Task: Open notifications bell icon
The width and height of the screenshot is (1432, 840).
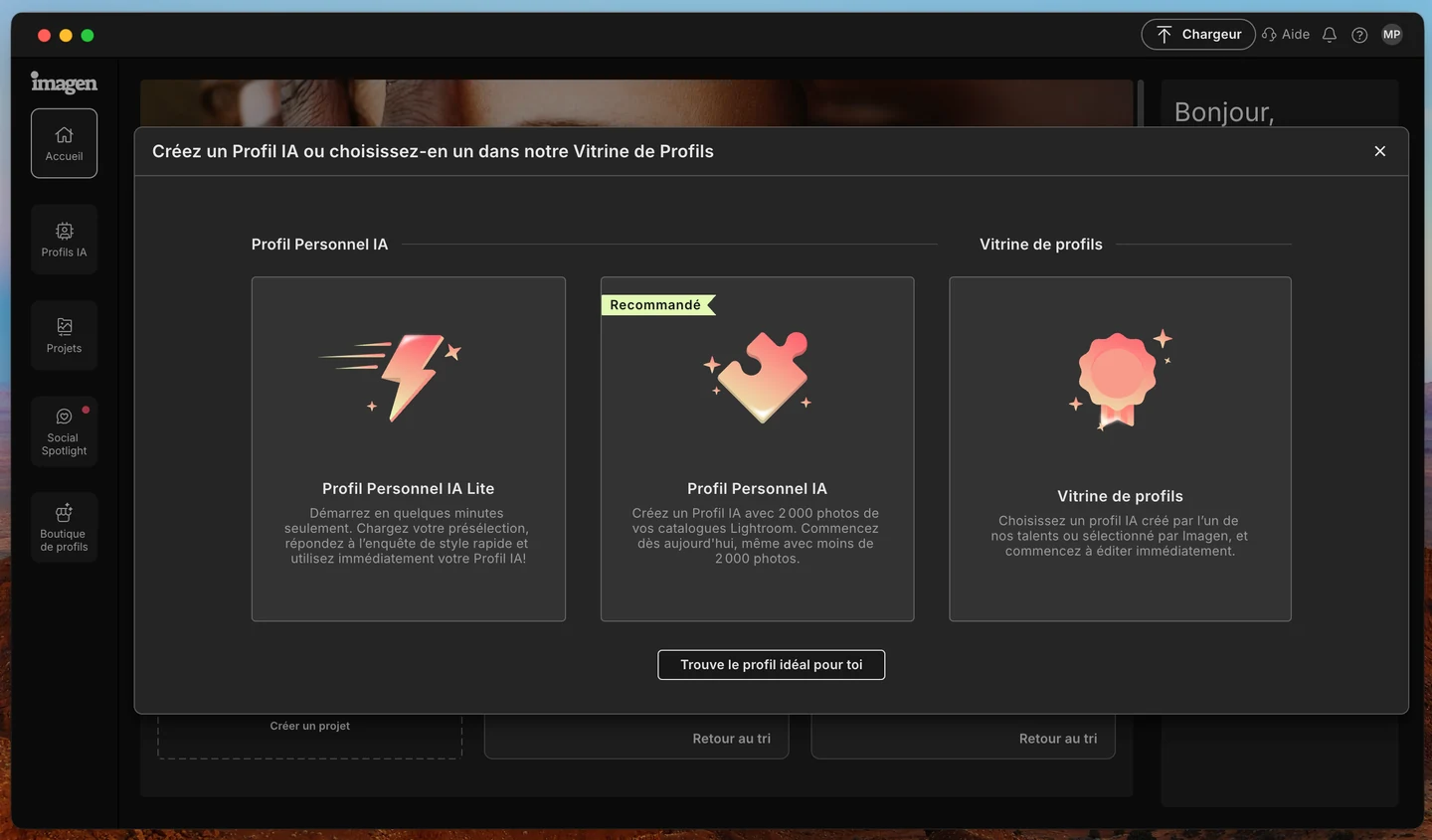Action: [1330, 34]
